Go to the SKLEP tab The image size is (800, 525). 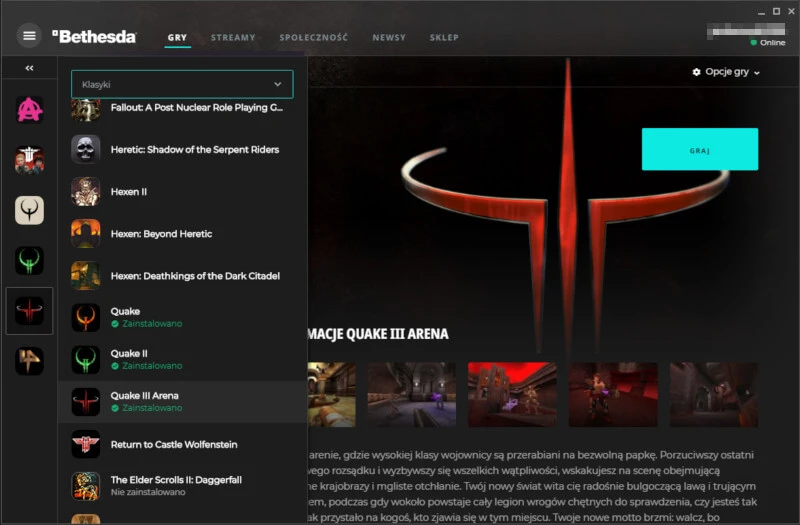444,37
